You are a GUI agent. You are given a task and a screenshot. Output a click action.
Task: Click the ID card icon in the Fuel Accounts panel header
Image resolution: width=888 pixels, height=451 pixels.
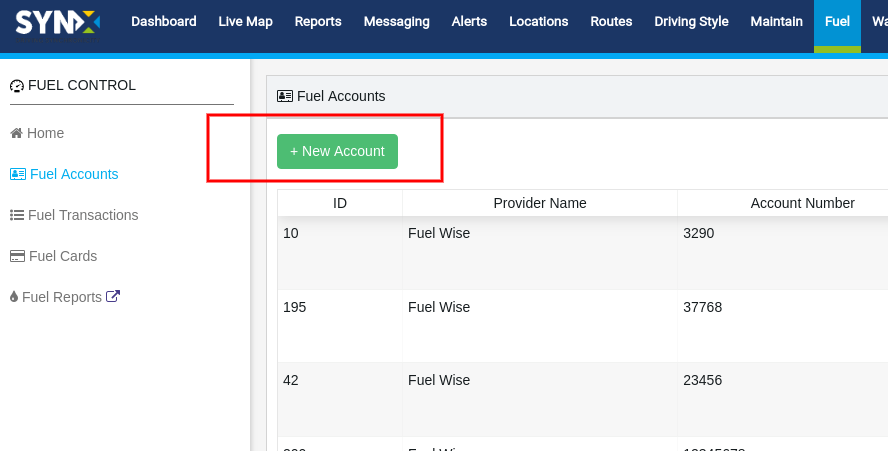pos(285,96)
